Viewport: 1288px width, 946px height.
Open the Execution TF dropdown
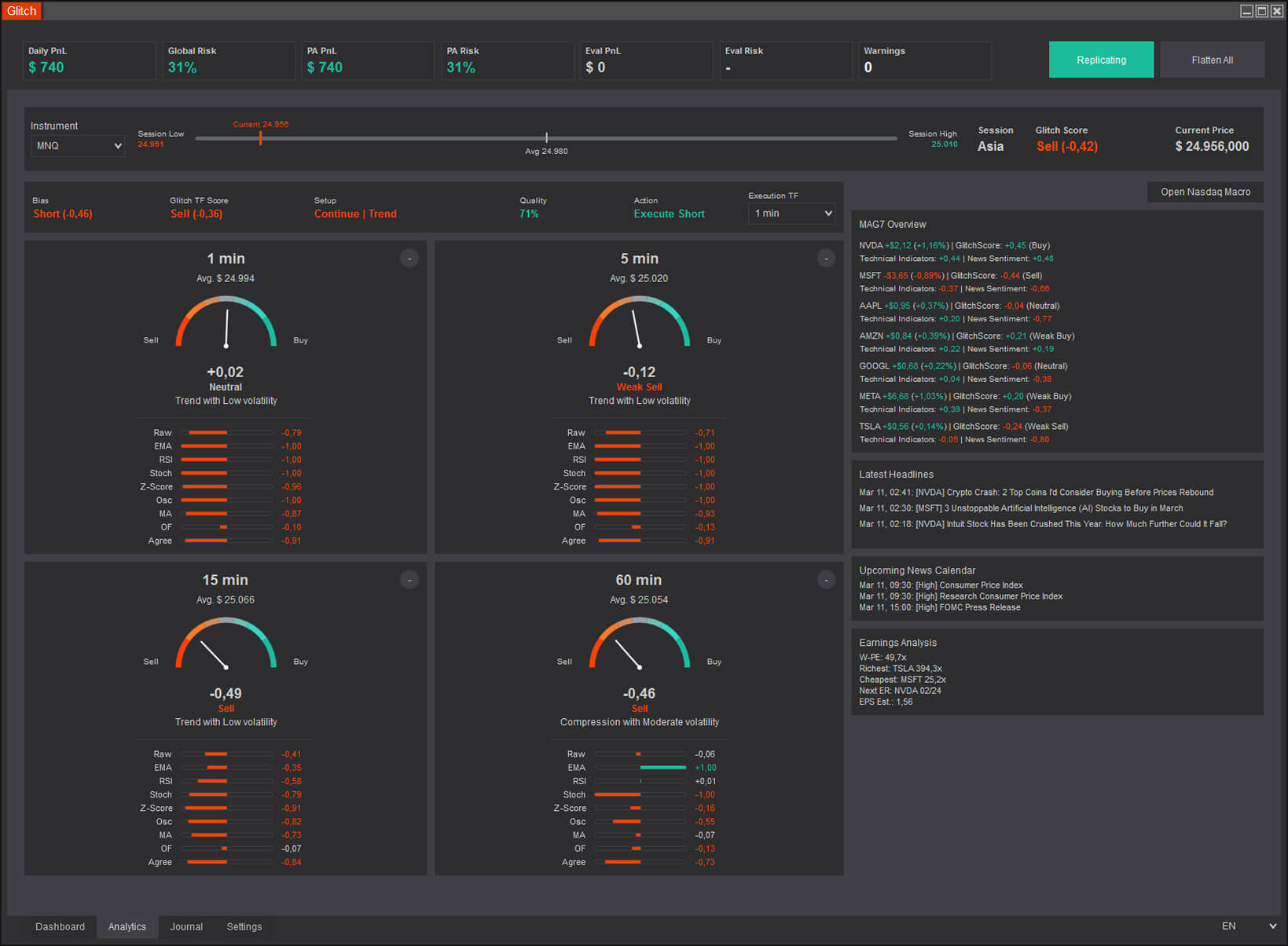click(791, 214)
